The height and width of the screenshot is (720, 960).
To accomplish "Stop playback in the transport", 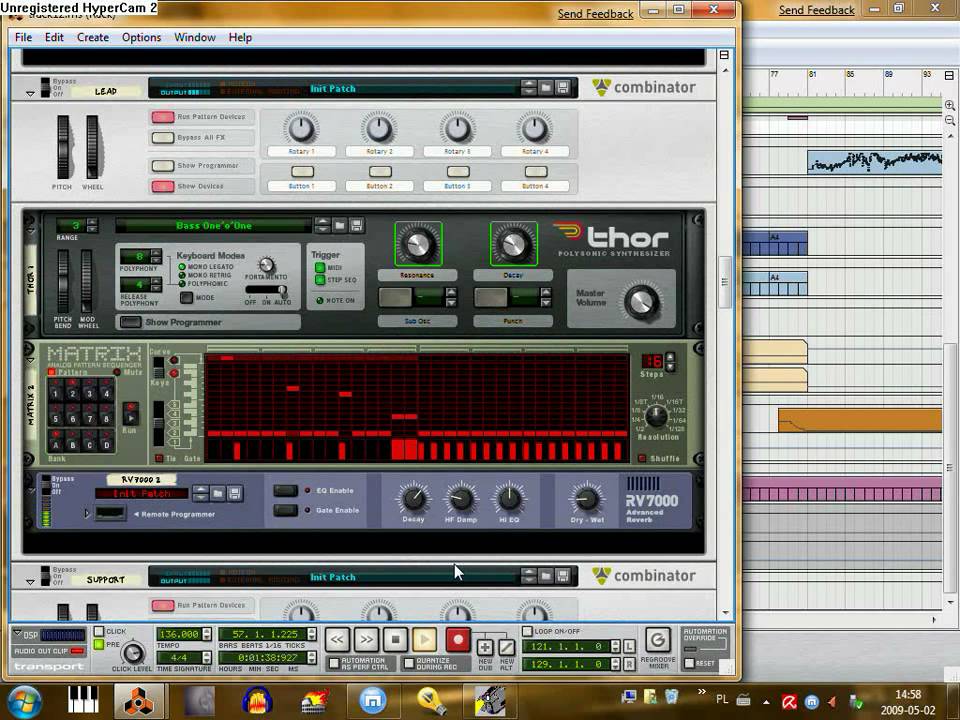I will tap(396, 640).
